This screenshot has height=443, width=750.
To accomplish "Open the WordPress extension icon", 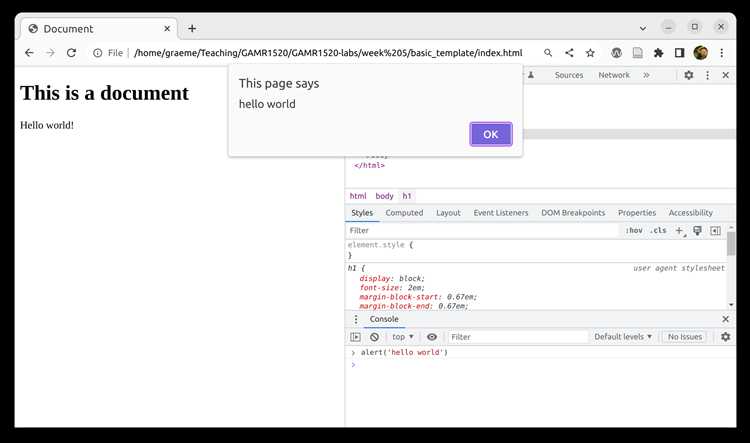I will click(616, 53).
